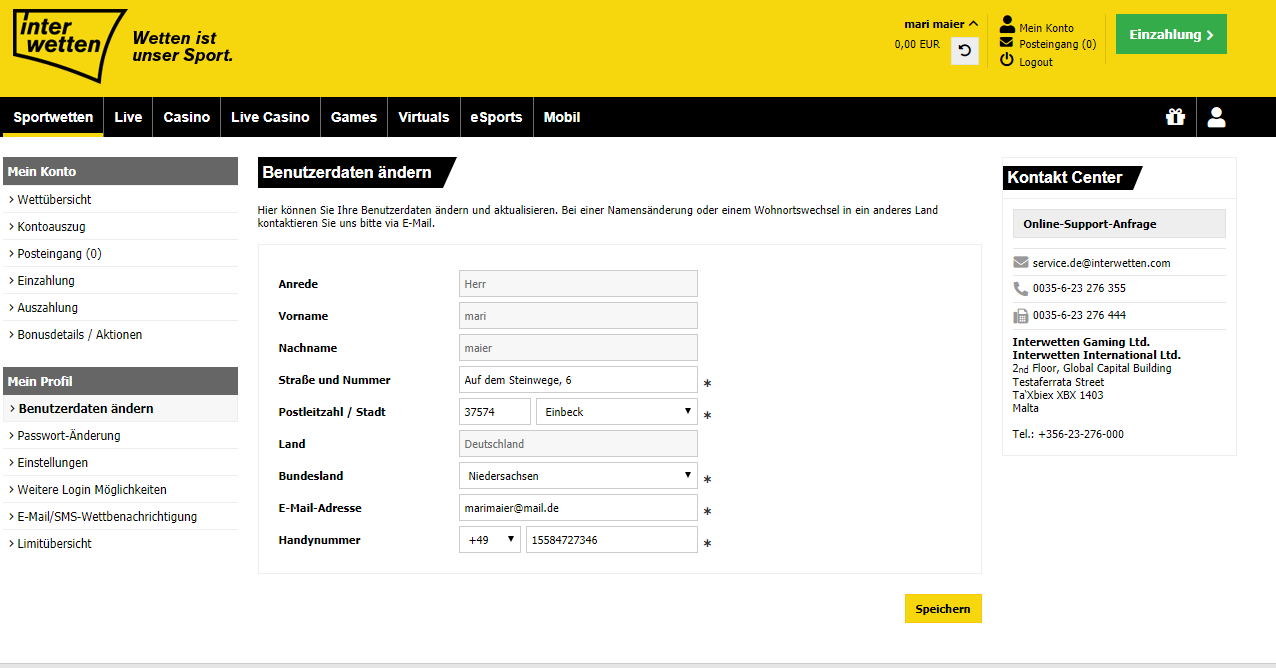Click the disabled Anrede field
This screenshot has height=668, width=1276.
pyautogui.click(x=578, y=284)
